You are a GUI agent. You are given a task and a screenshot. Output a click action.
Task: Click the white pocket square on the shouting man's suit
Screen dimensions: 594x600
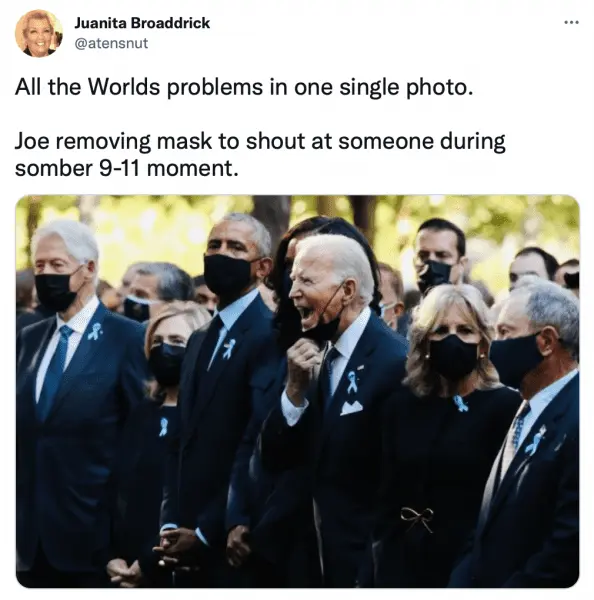351,408
